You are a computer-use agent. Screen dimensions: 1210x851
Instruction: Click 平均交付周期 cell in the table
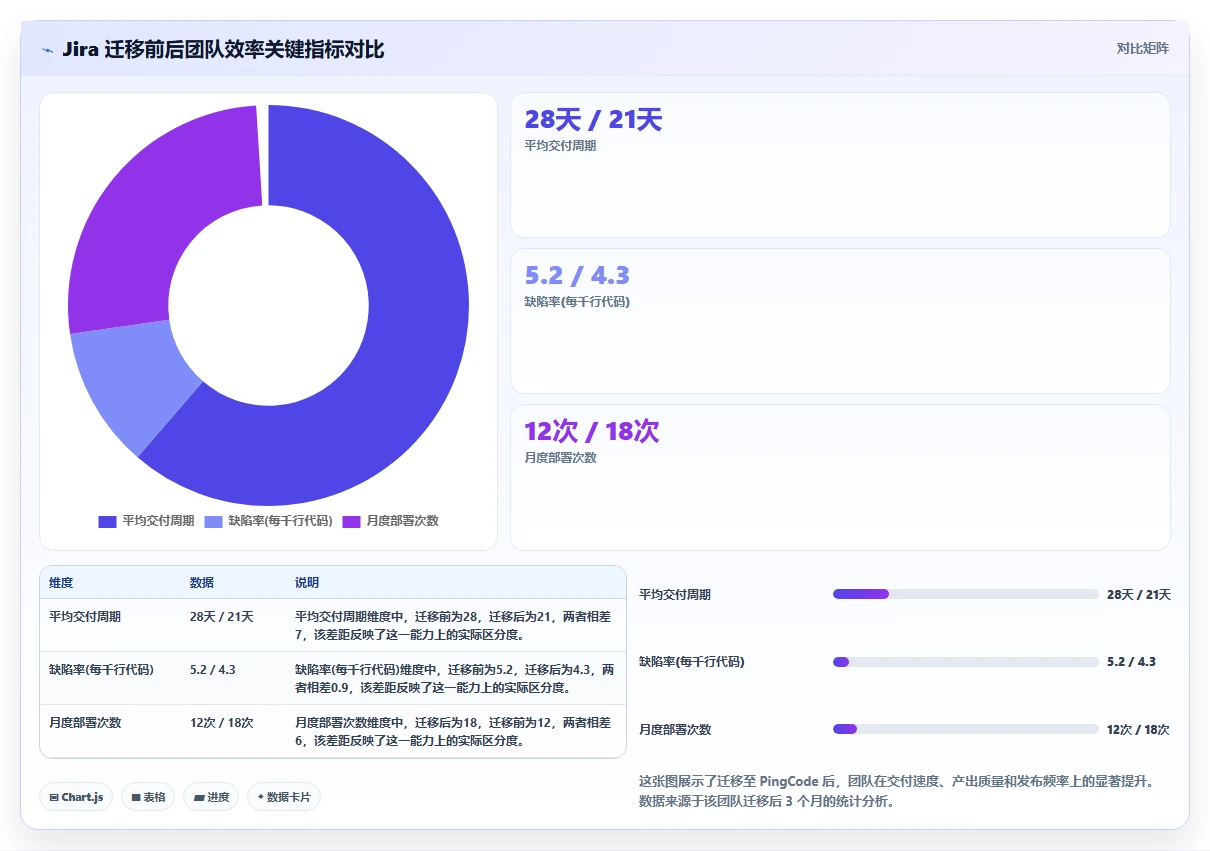tap(85, 617)
